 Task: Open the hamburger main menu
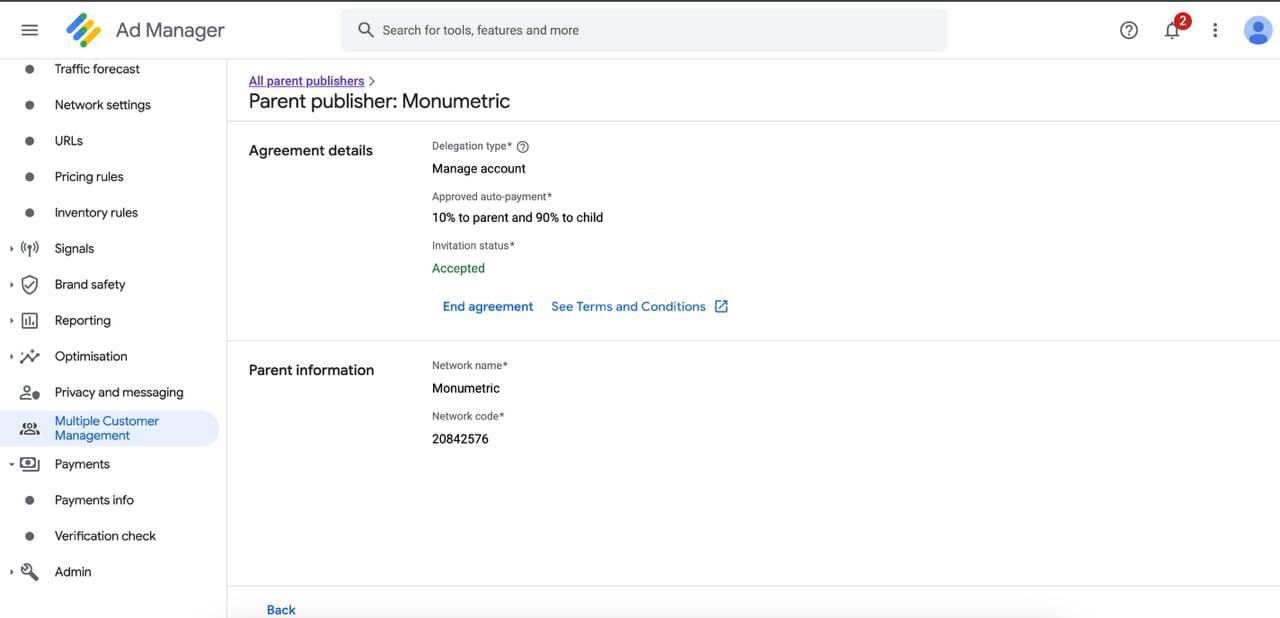30,30
